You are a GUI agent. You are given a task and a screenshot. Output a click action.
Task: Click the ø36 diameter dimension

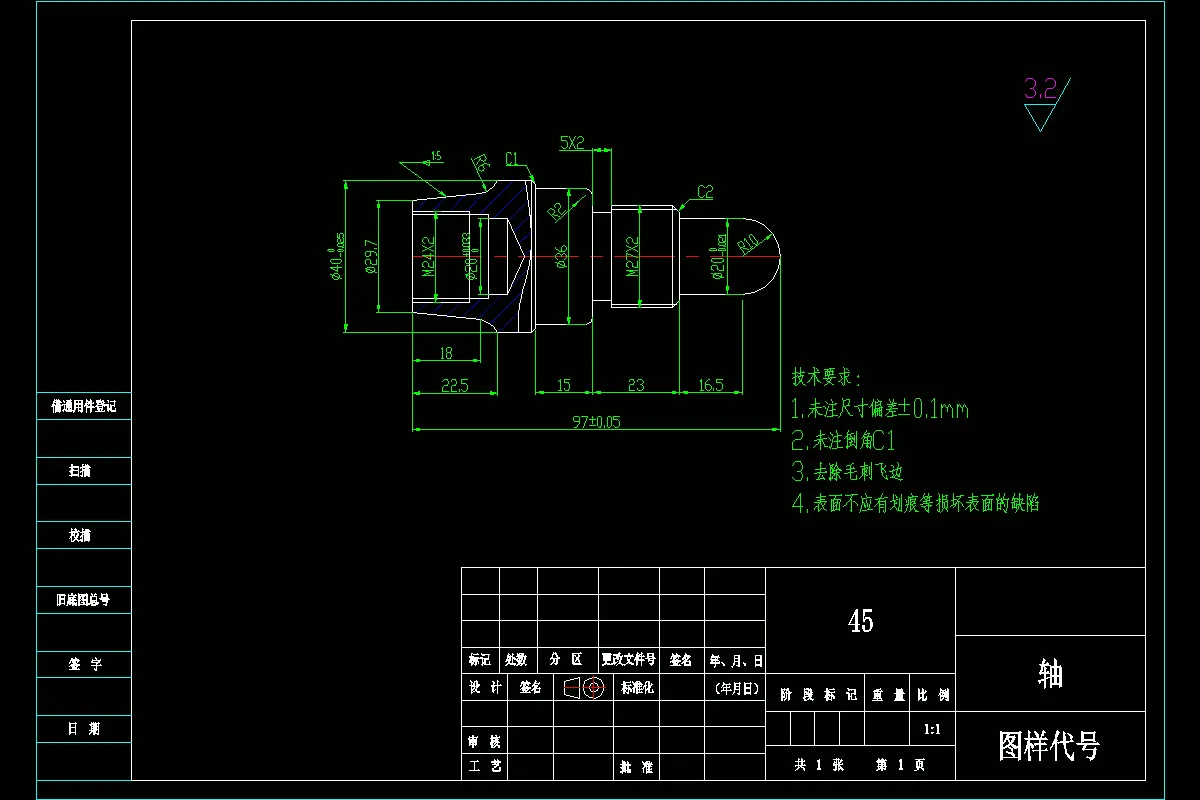[562, 257]
